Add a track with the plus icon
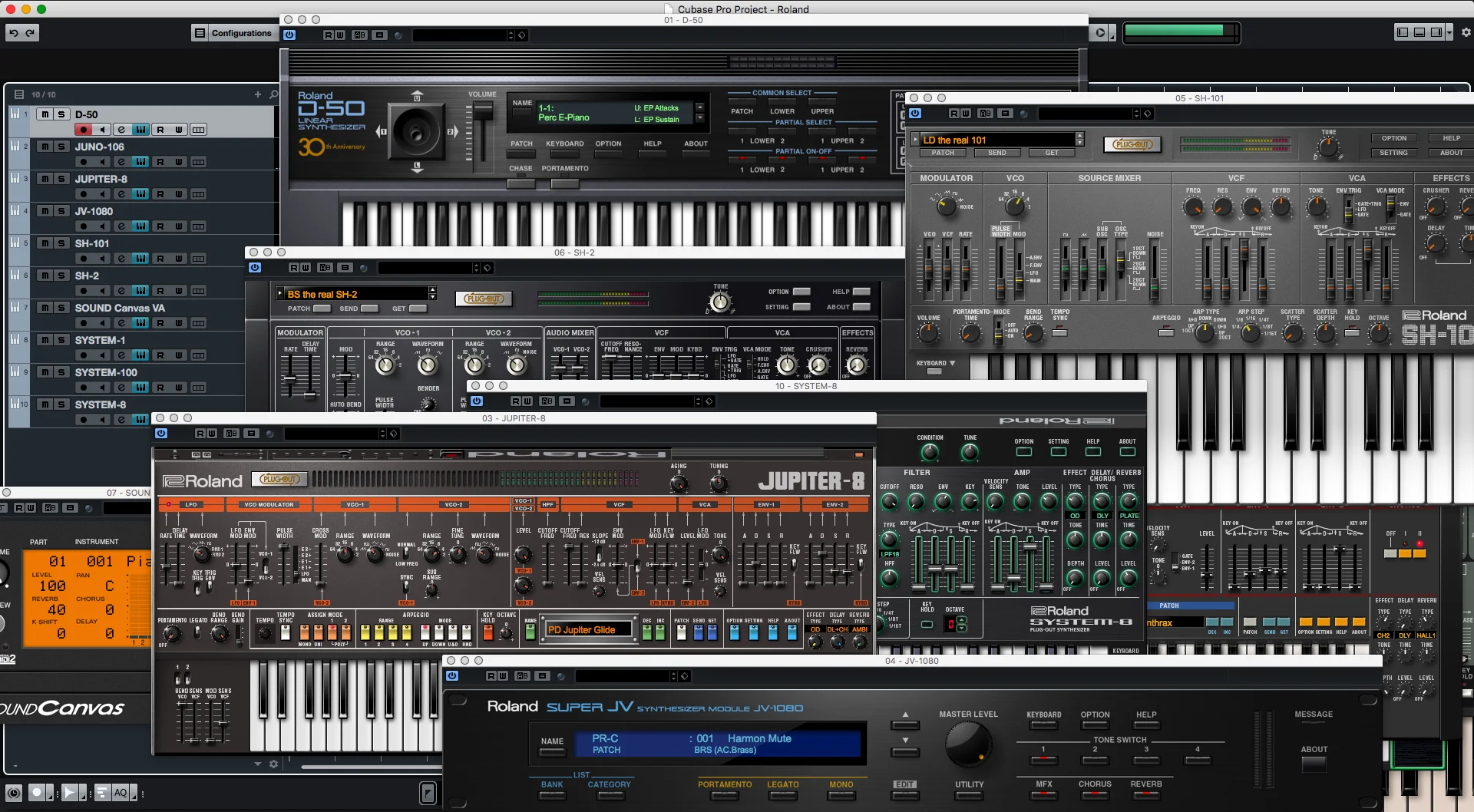1474x812 pixels. (258, 94)
